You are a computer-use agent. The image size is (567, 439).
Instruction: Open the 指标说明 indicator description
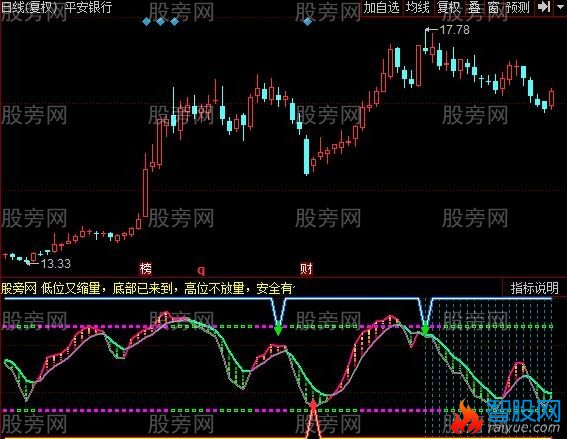coord(534,288)
